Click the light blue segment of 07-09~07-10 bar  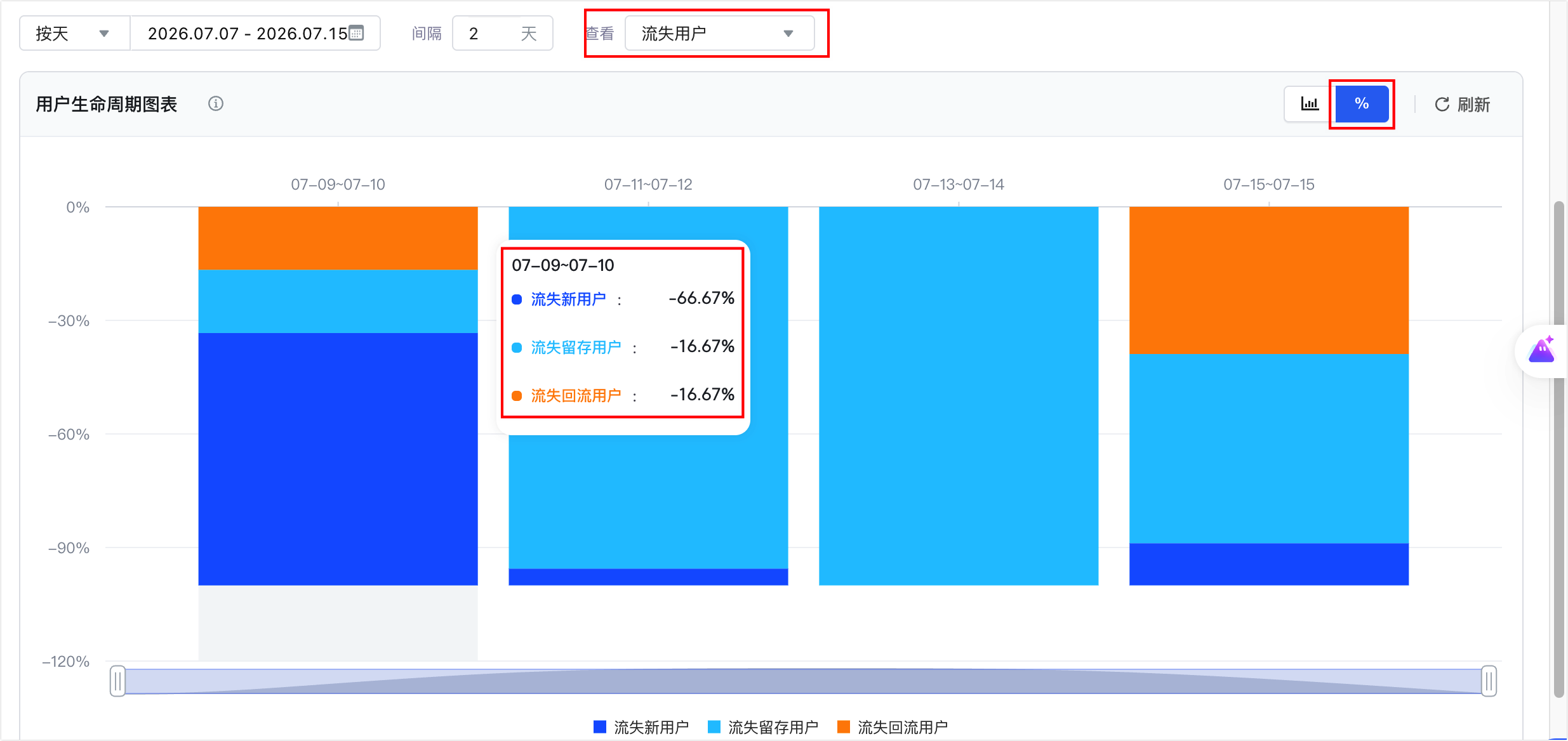tap(338, 301)
